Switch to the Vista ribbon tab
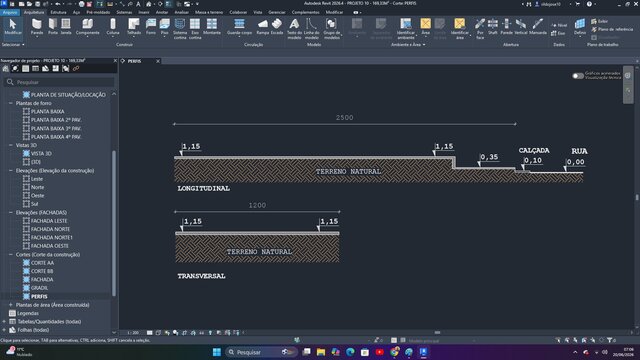 tap(258, 12)
